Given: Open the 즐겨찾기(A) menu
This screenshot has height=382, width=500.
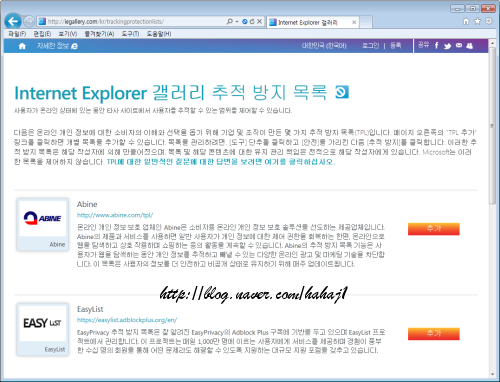Looking at the screenshot, I should tap(99, 34).
